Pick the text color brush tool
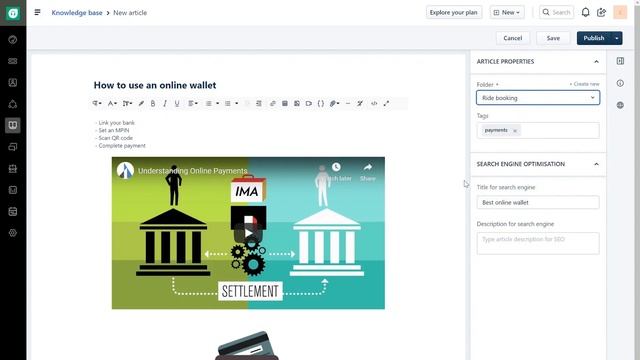640x360 pixels. point(141,104)
